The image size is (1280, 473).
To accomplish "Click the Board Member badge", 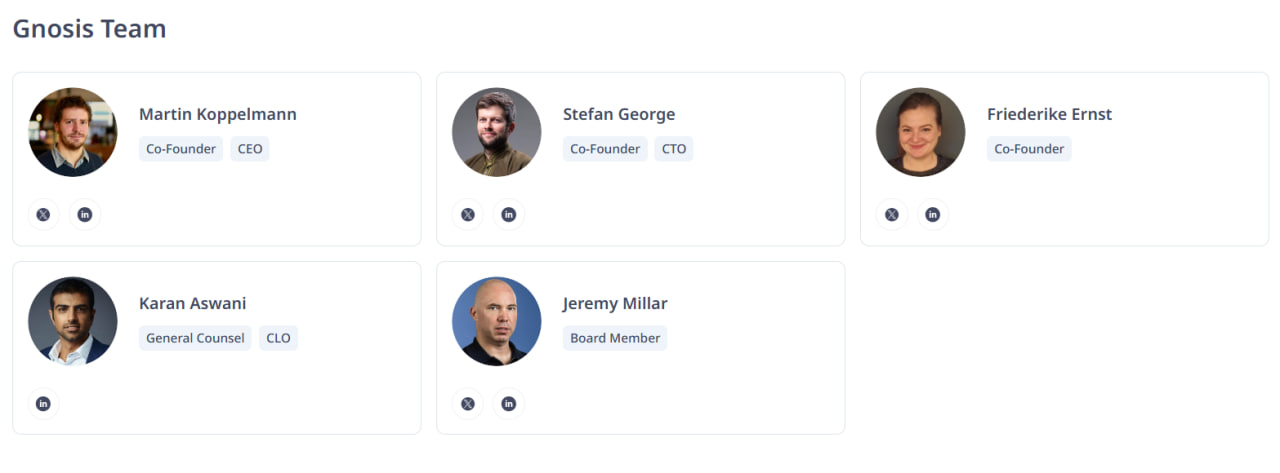I will (x=615, y=338).
